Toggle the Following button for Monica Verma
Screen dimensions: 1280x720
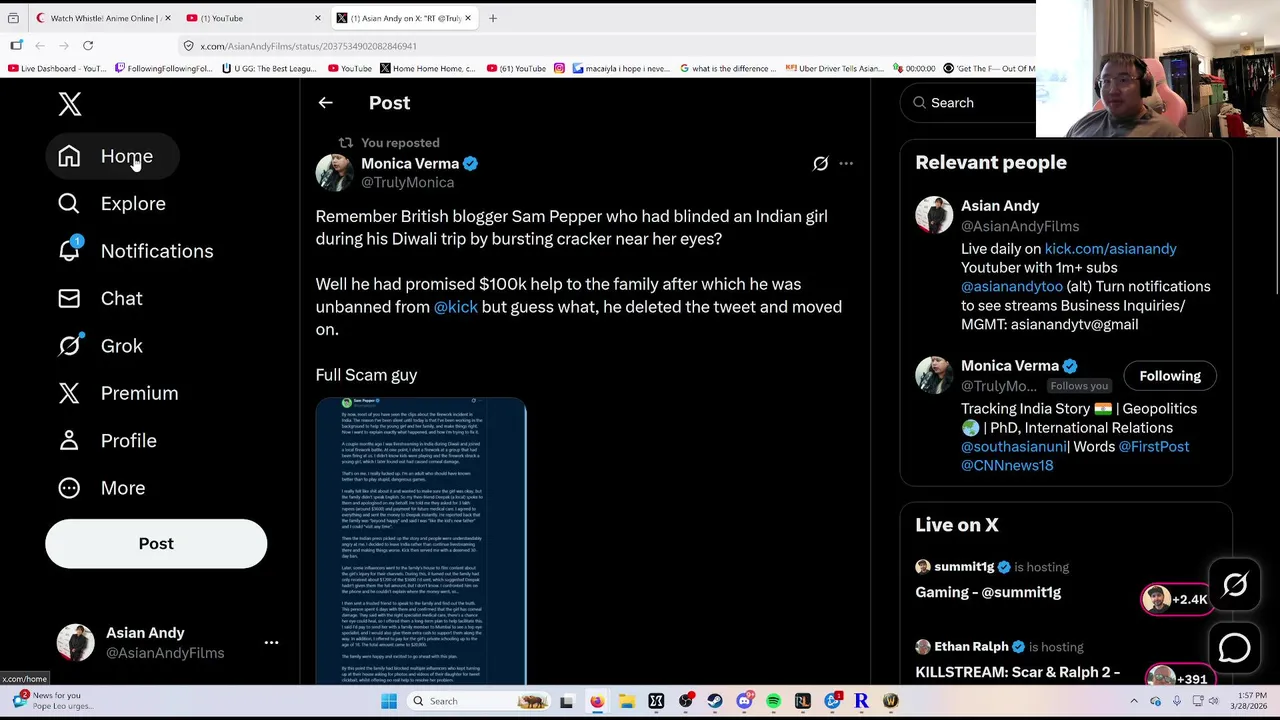[x=1170, y=376]
